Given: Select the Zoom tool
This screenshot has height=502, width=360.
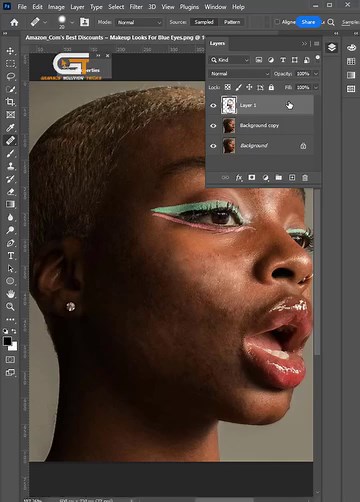Looking at the screenshot, I should pyautogui.click(x=10, y=307).
